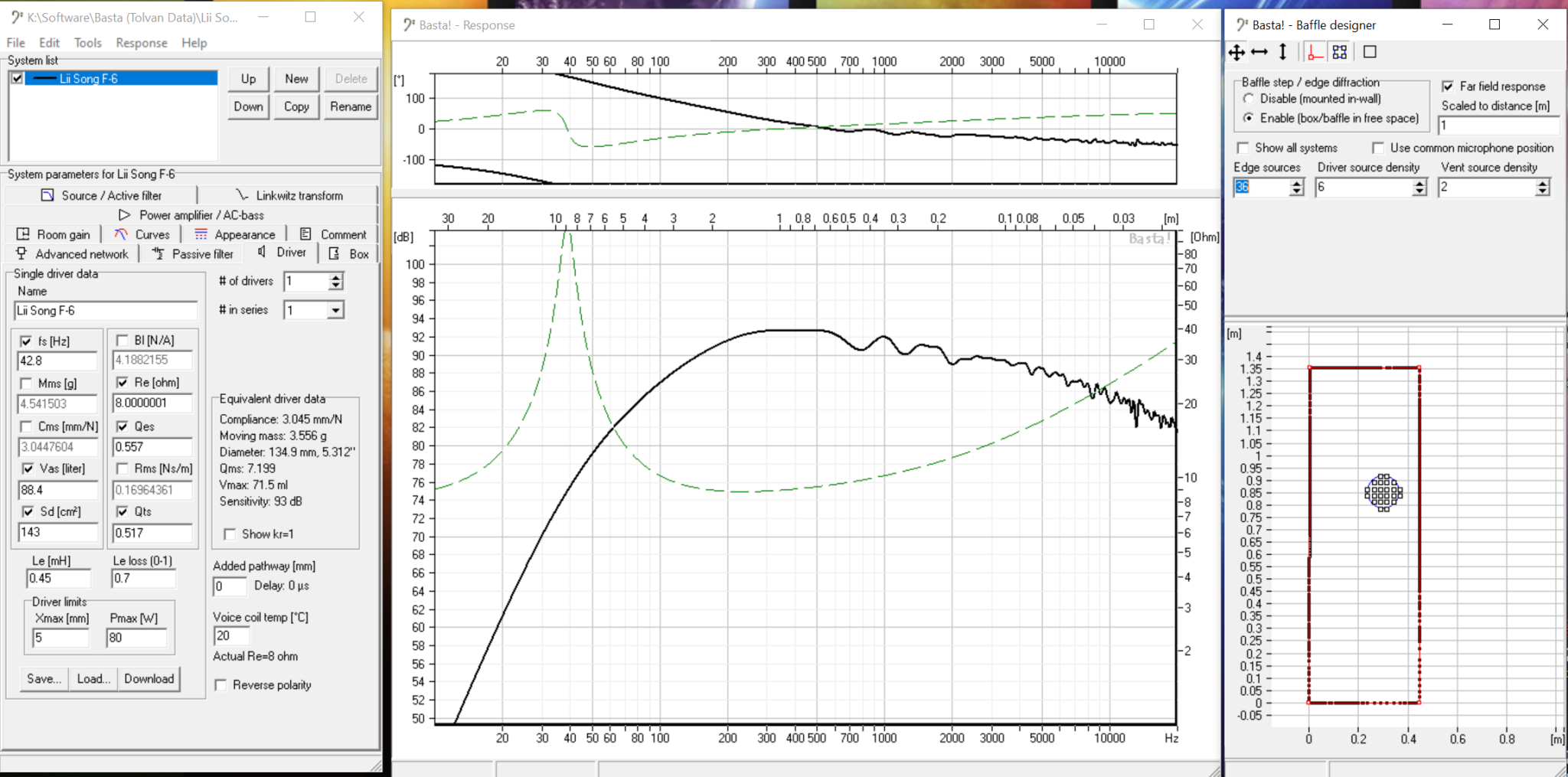The width and height of the screenshot is (1568, 777).
Task: Toggle the Qes checkbox
Action: point(122,426)
